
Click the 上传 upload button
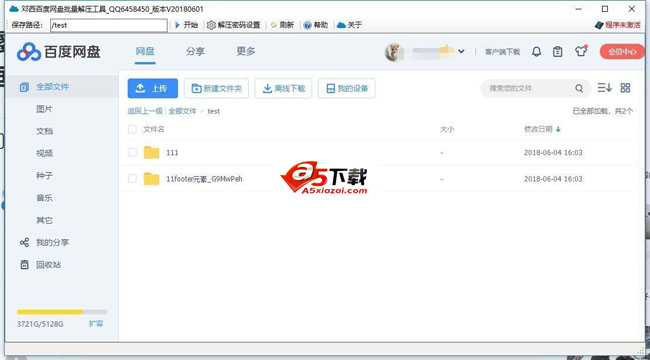(153, 88)
